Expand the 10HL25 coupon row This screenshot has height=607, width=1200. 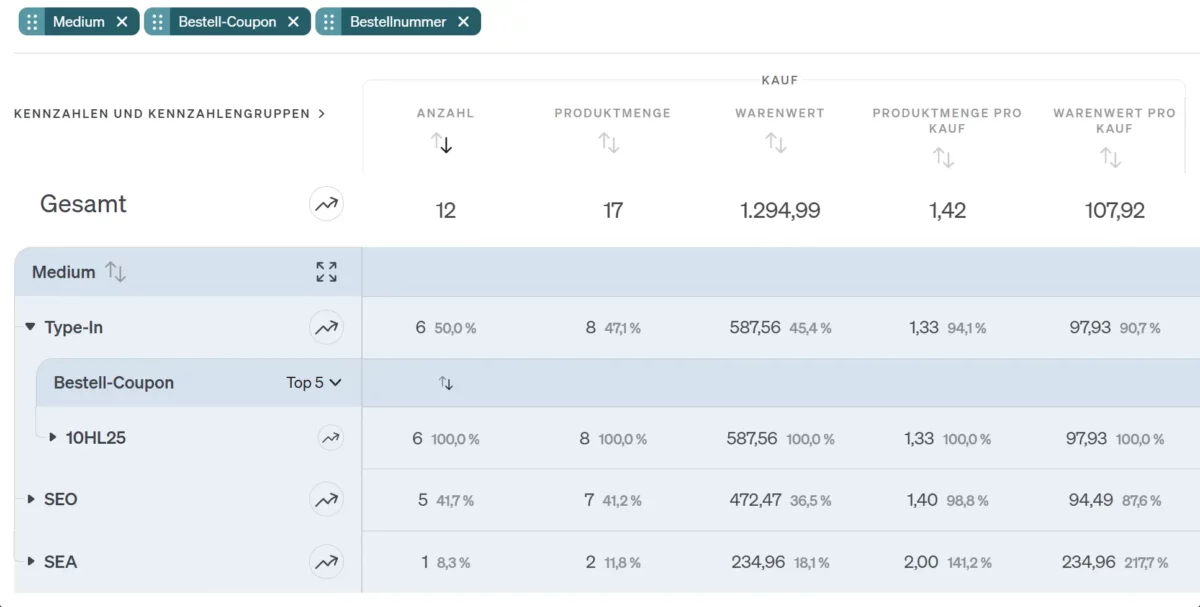tap(53, 437)
